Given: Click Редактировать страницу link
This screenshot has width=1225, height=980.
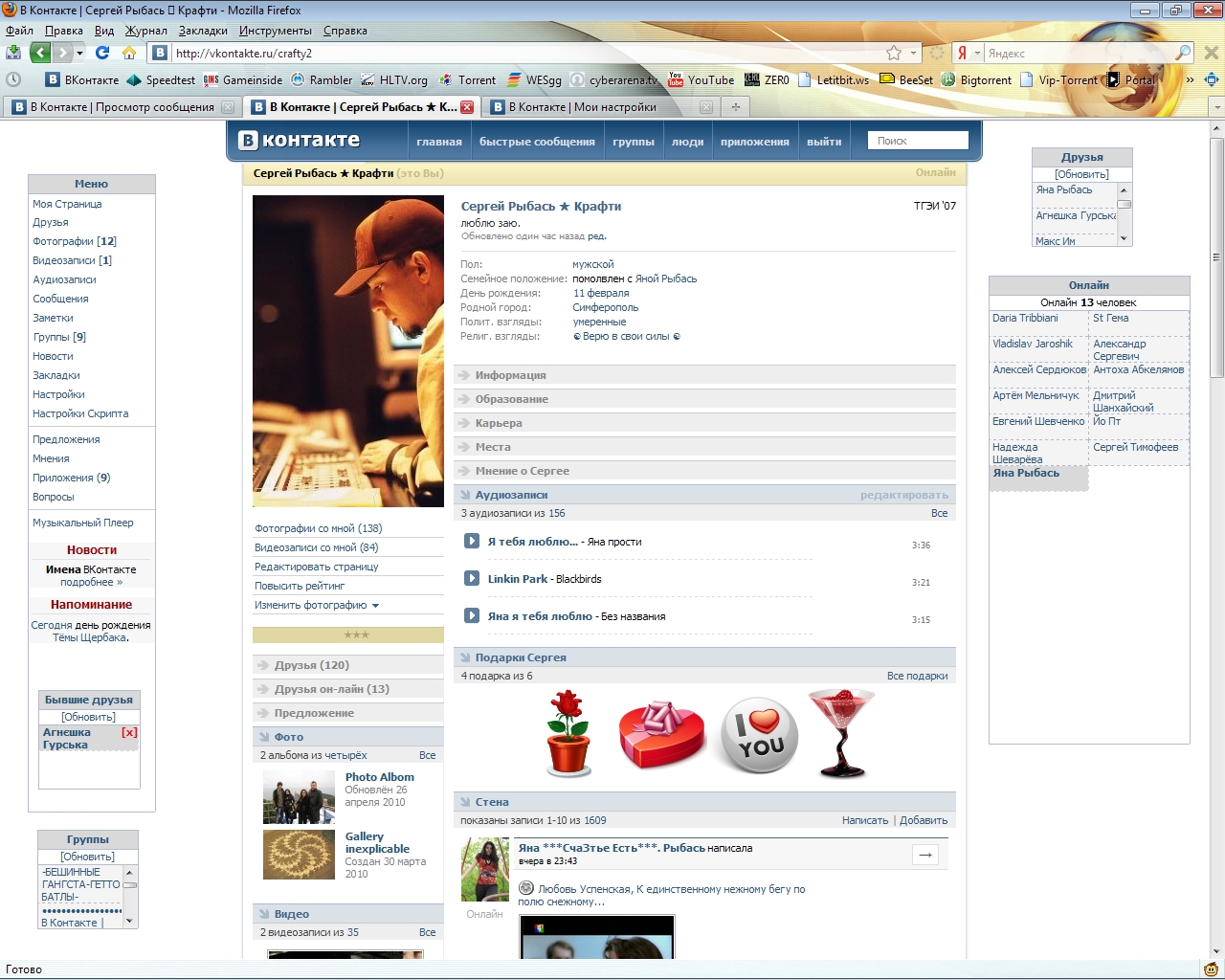Looking at the screenshot, I should [x=317, y=567].
